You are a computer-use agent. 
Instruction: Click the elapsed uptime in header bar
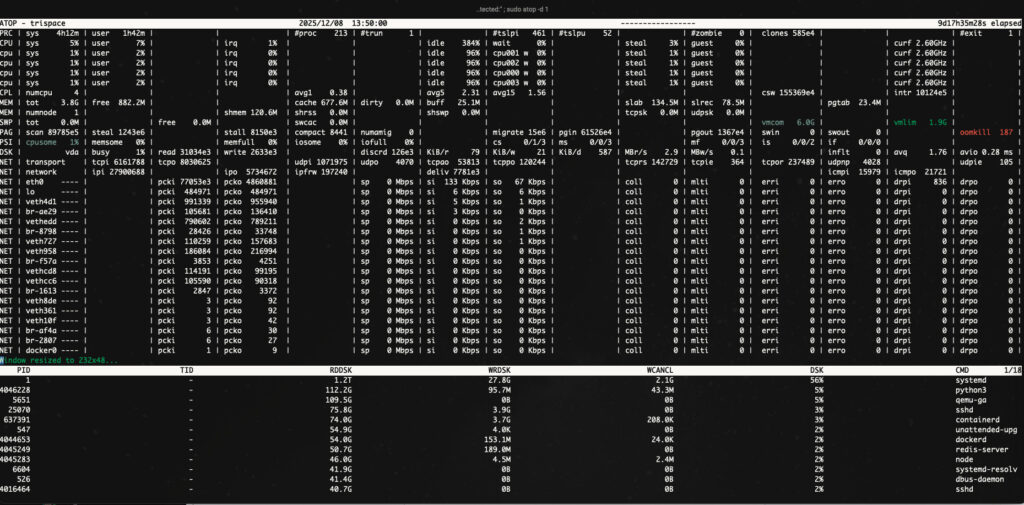click(x=973, y=21)
